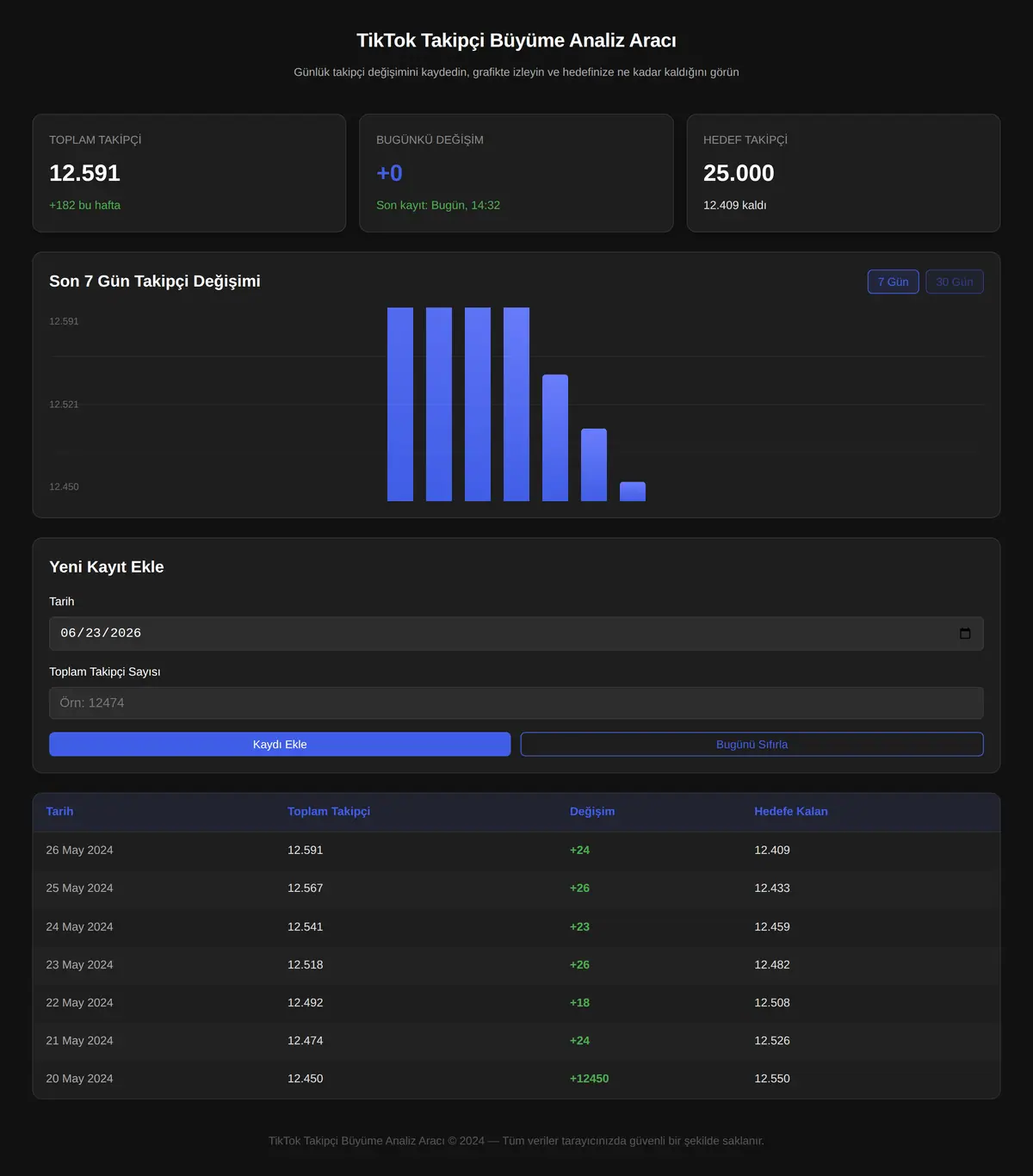The image size is (1033, 1176).
Task: Click the +23 change value
Action: pos(580,927)
